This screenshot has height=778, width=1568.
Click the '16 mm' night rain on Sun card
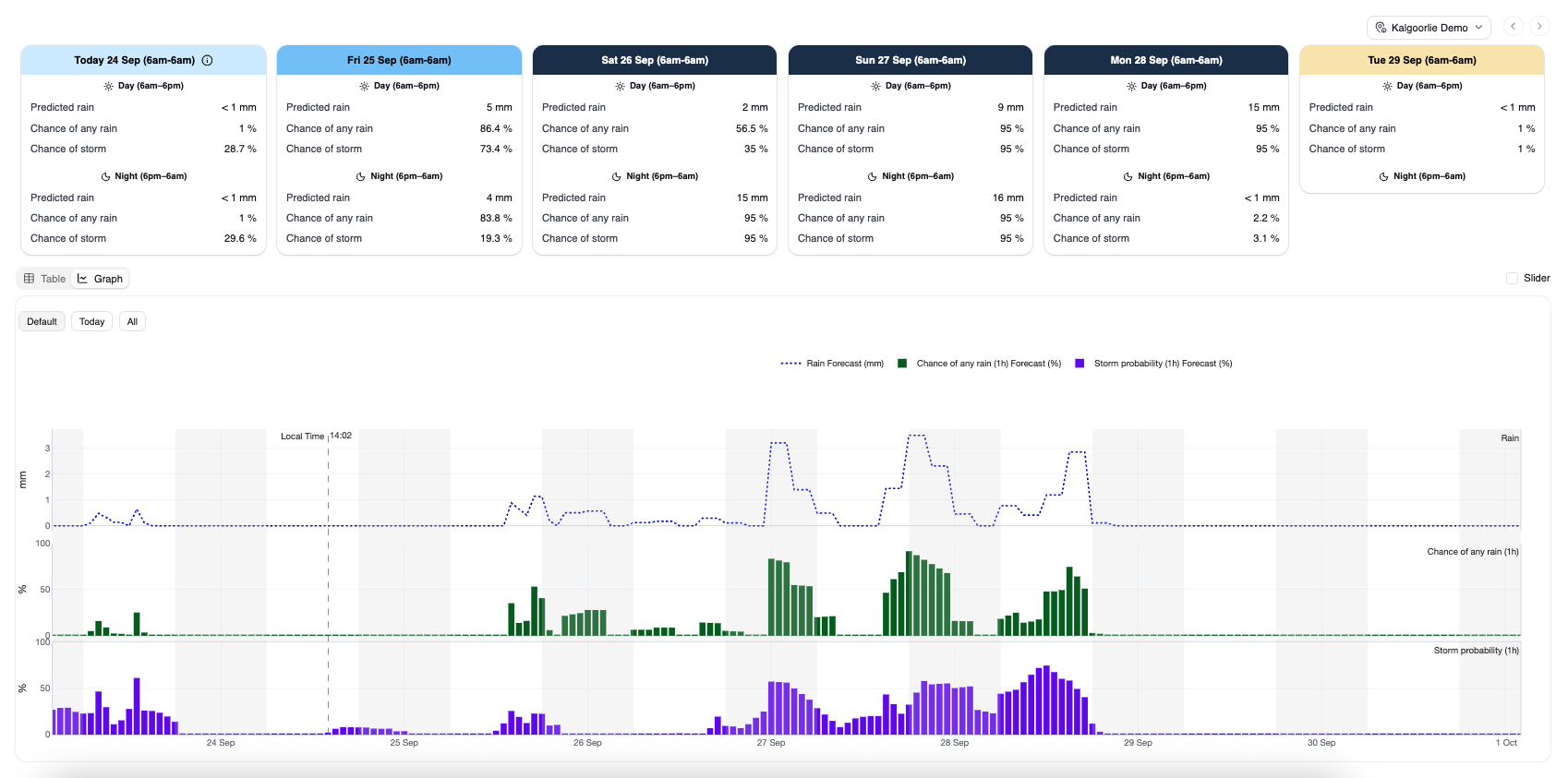tap(1008, 197)
